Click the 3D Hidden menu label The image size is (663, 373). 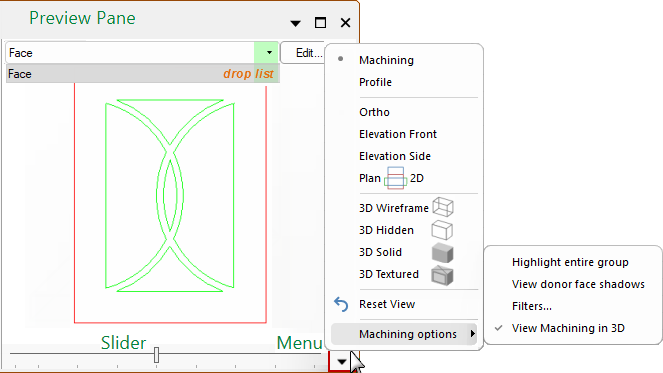(386, 230)
